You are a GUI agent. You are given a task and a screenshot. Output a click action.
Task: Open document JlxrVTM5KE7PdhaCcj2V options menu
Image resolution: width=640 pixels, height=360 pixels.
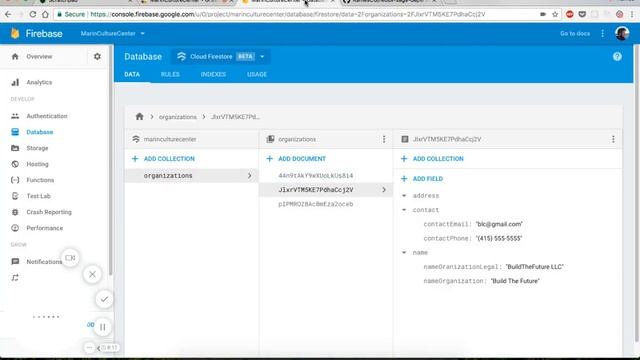(613, 139)
